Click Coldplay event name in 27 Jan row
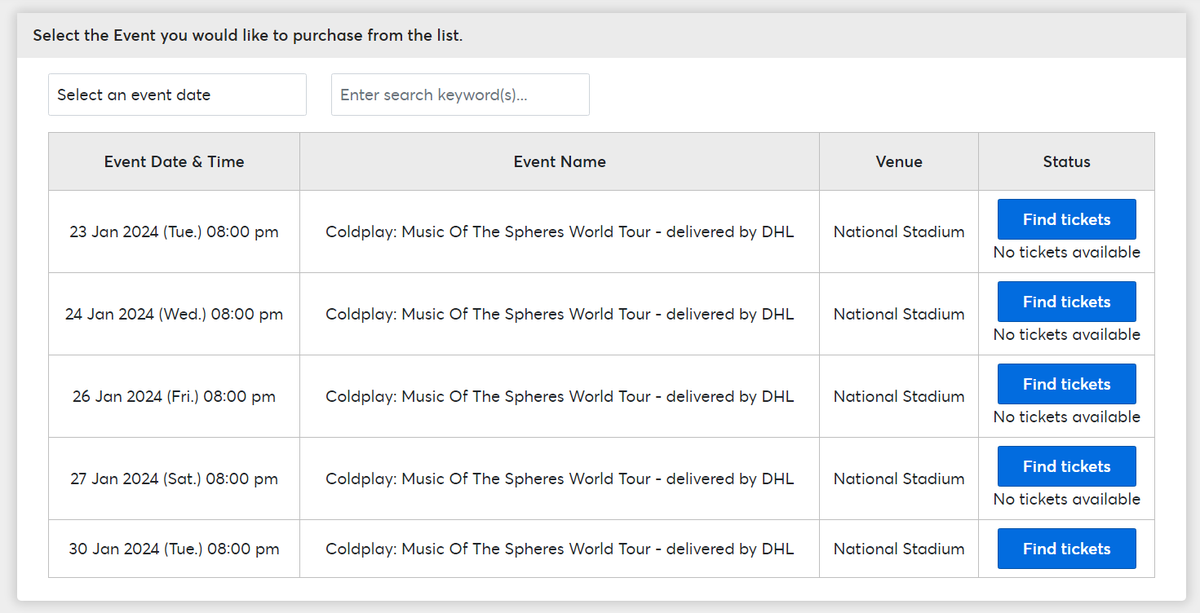Viewport: 1200px width, 613px height. [560, 479]
